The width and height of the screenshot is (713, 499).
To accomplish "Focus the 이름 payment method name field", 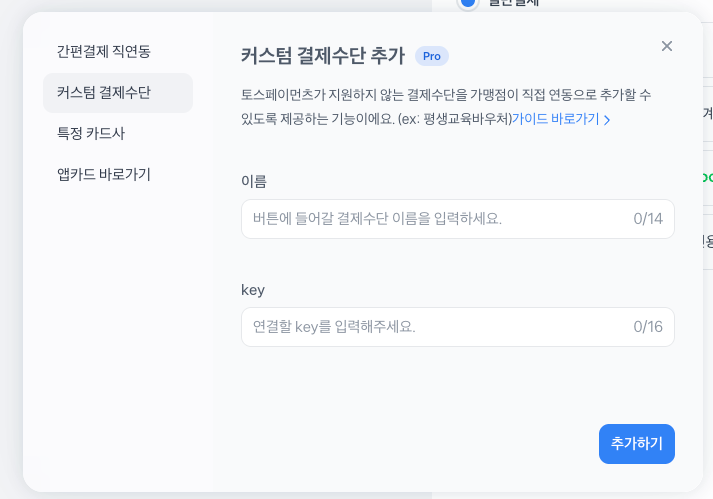I will coord(430,218).
